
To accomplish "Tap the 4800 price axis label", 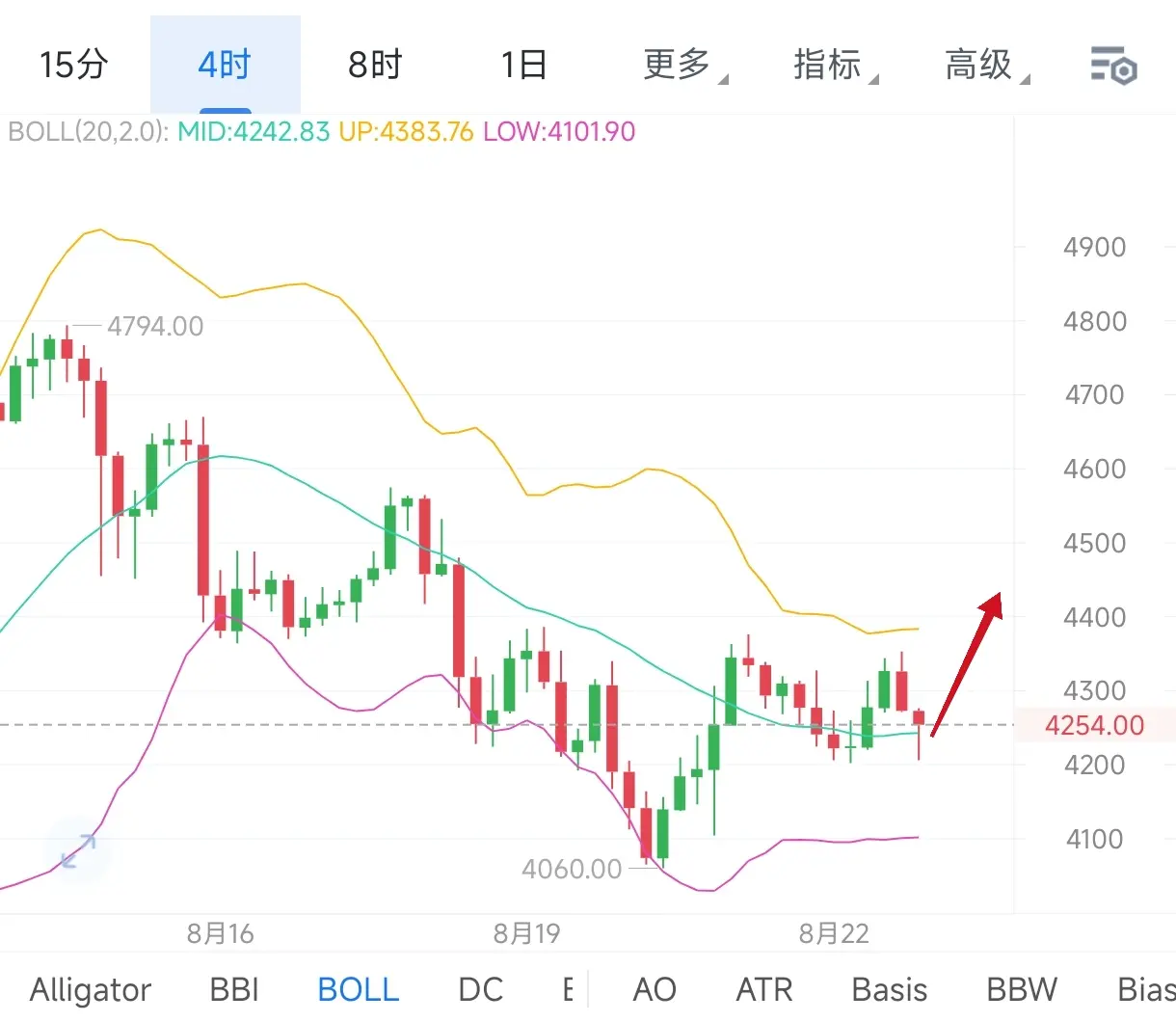I will pyautogui.click(x=1095, y=321).
